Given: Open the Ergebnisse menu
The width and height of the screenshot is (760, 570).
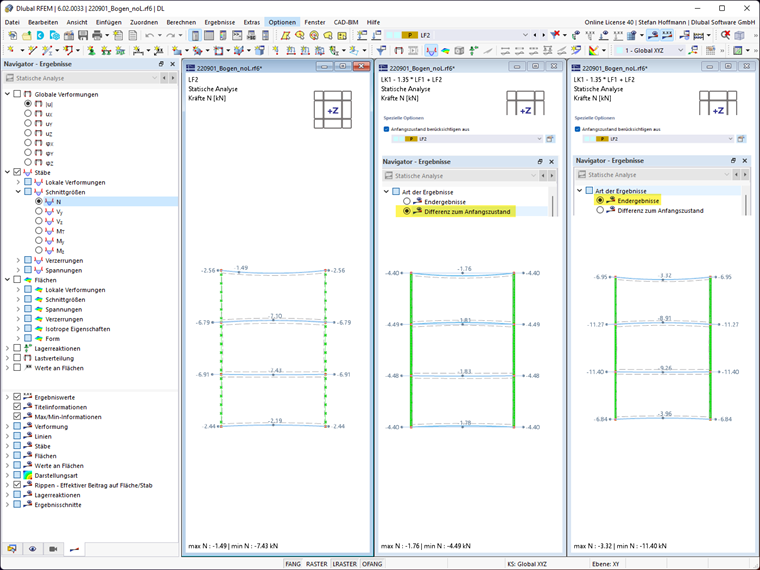Looking at the screenshot, I should point(220,22).
